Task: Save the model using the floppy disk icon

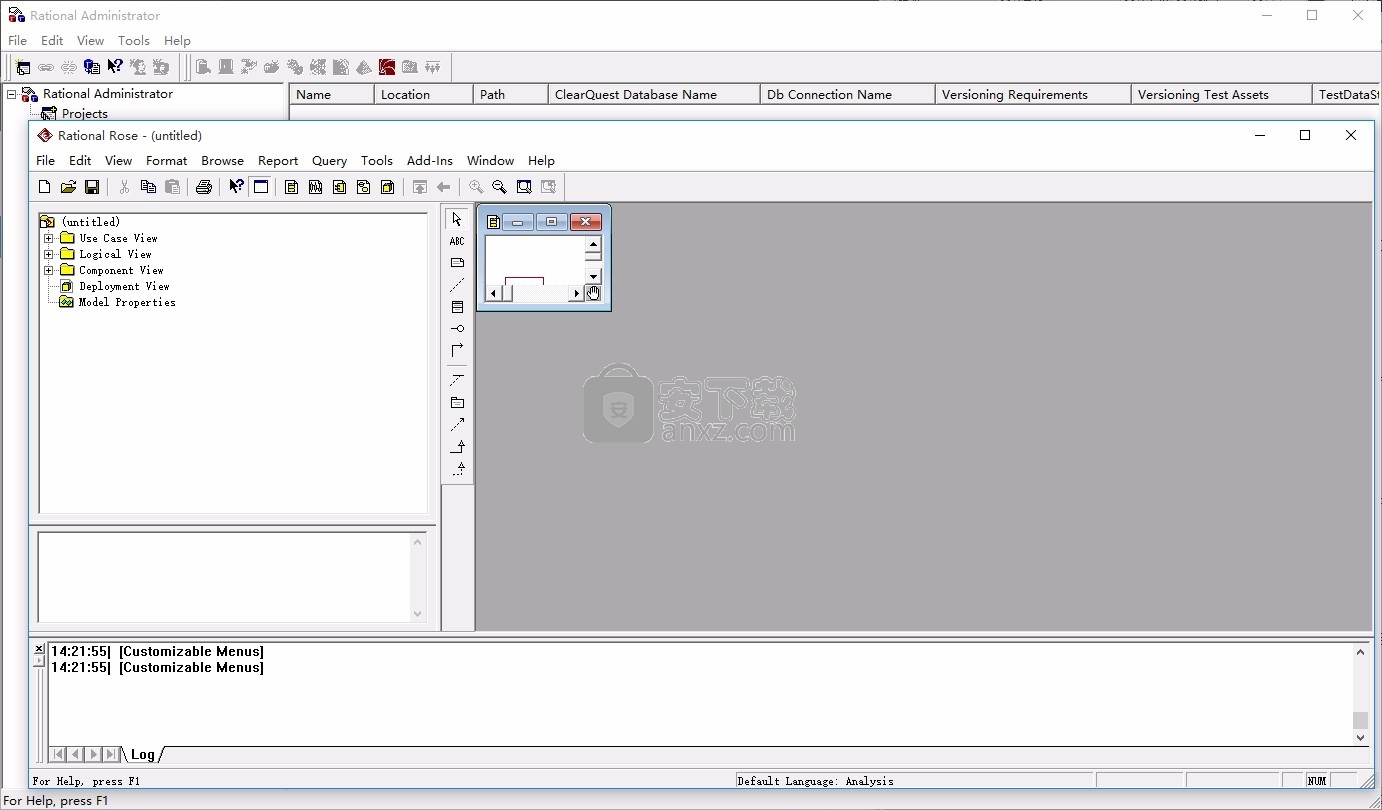Action: click(x=92, y=187)
